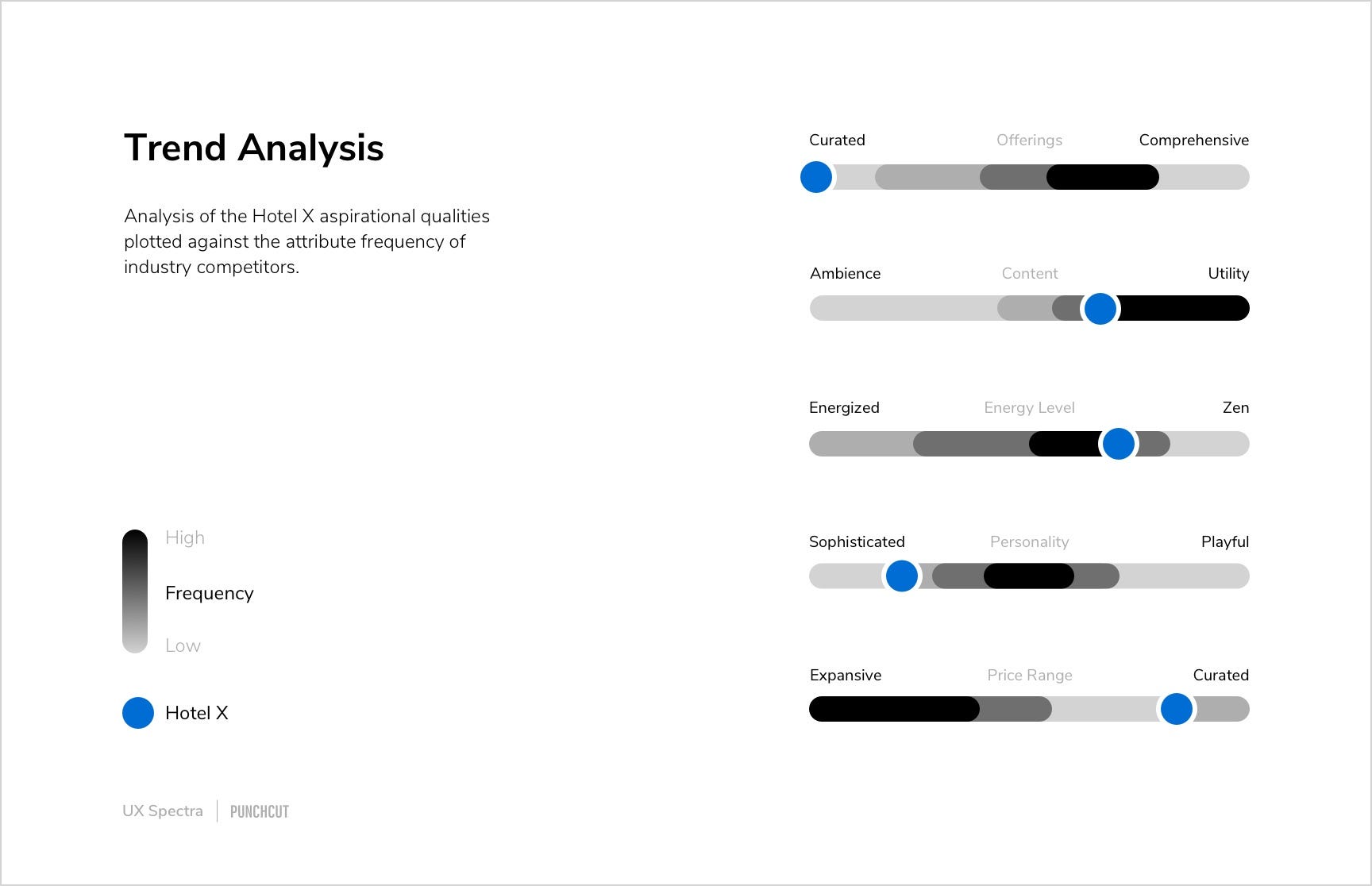1372x886 pixels.
Task: Click the Content slider blue handle
Action: point(1100,309)
